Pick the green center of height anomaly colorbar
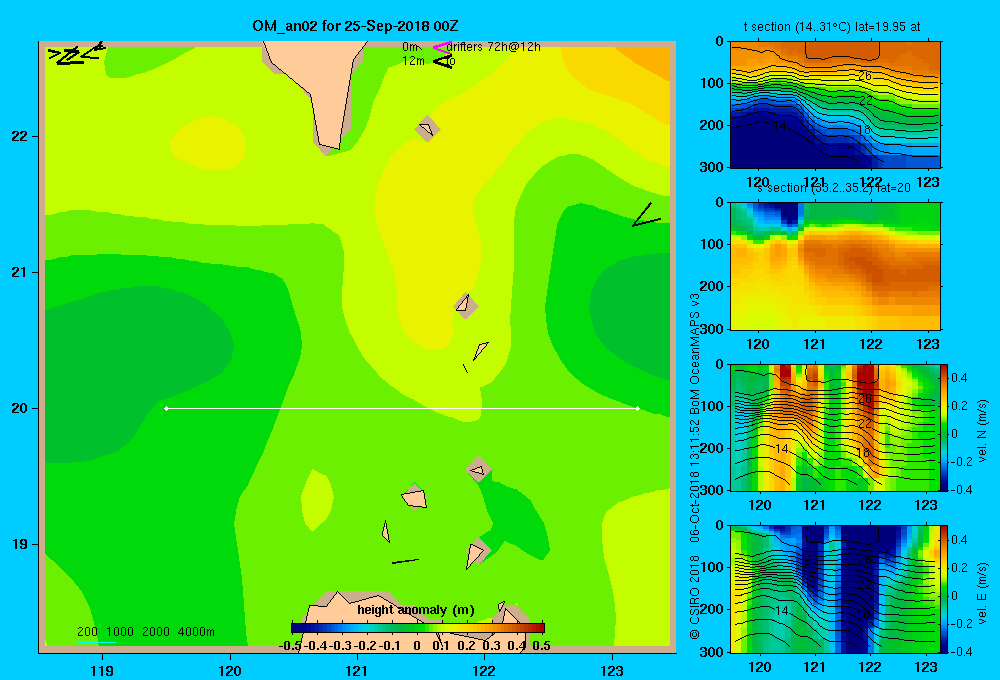The image size is (1000, 680). tap(418, 627)
